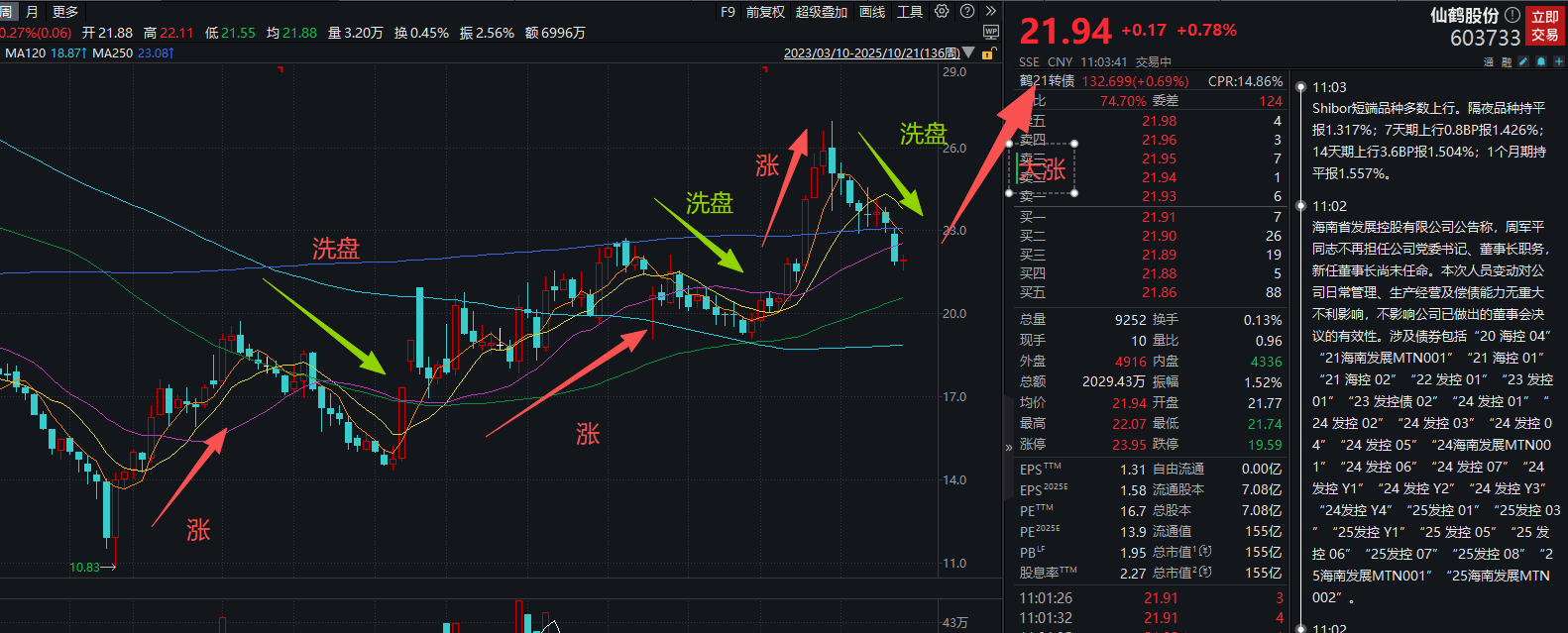This screenshot has width=1568, height=633.
Task: Click bid price 21.90 in 买二 row
Action: pyautogui.click(x=1160, y=236)
